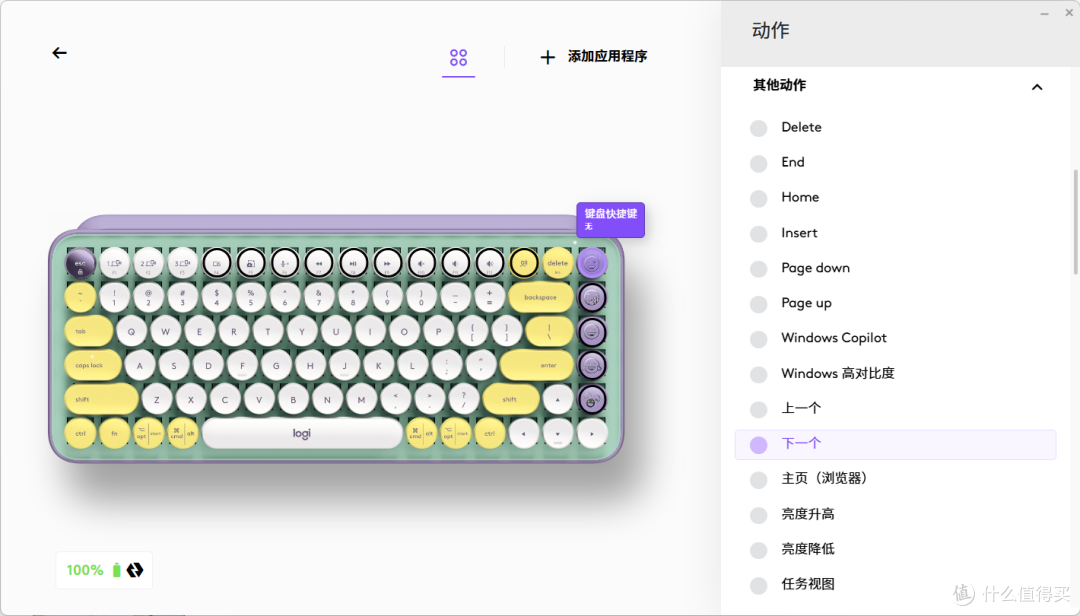Click the F8 play/pause media key
Screen dimensions: 1080x616
tap(353, 263)
